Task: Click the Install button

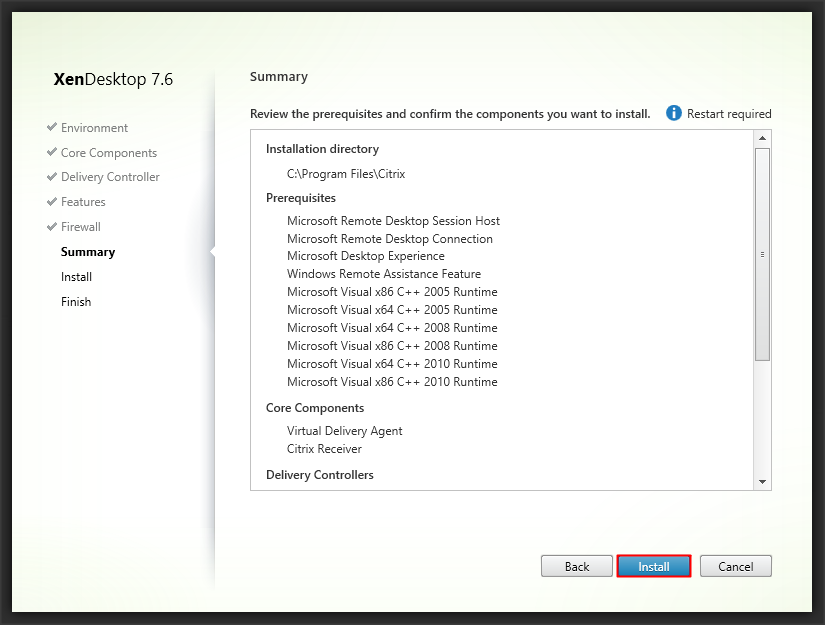Action: (654, 566)
